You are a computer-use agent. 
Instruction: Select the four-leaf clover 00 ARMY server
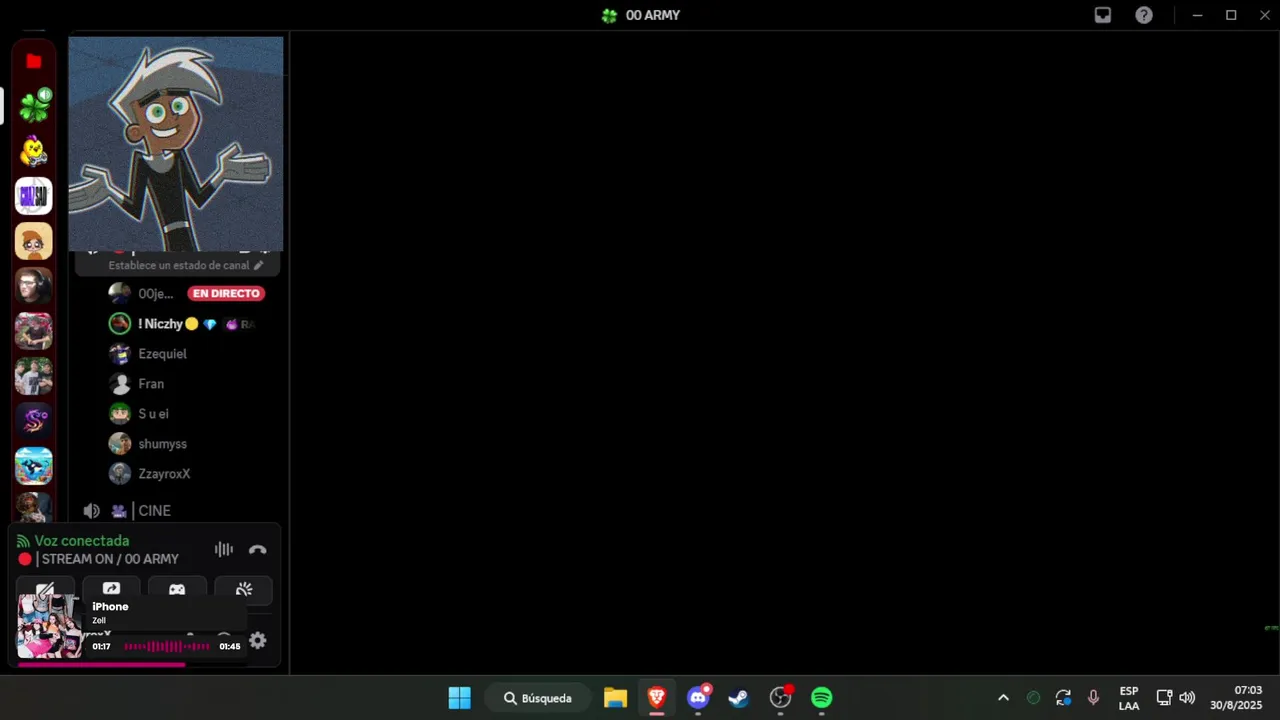(34, 105)
